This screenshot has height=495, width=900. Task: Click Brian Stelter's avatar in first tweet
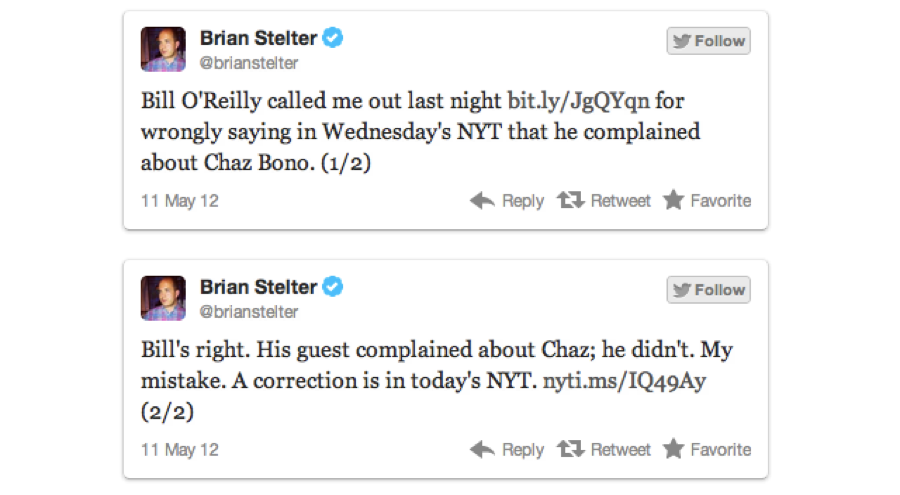163,49
